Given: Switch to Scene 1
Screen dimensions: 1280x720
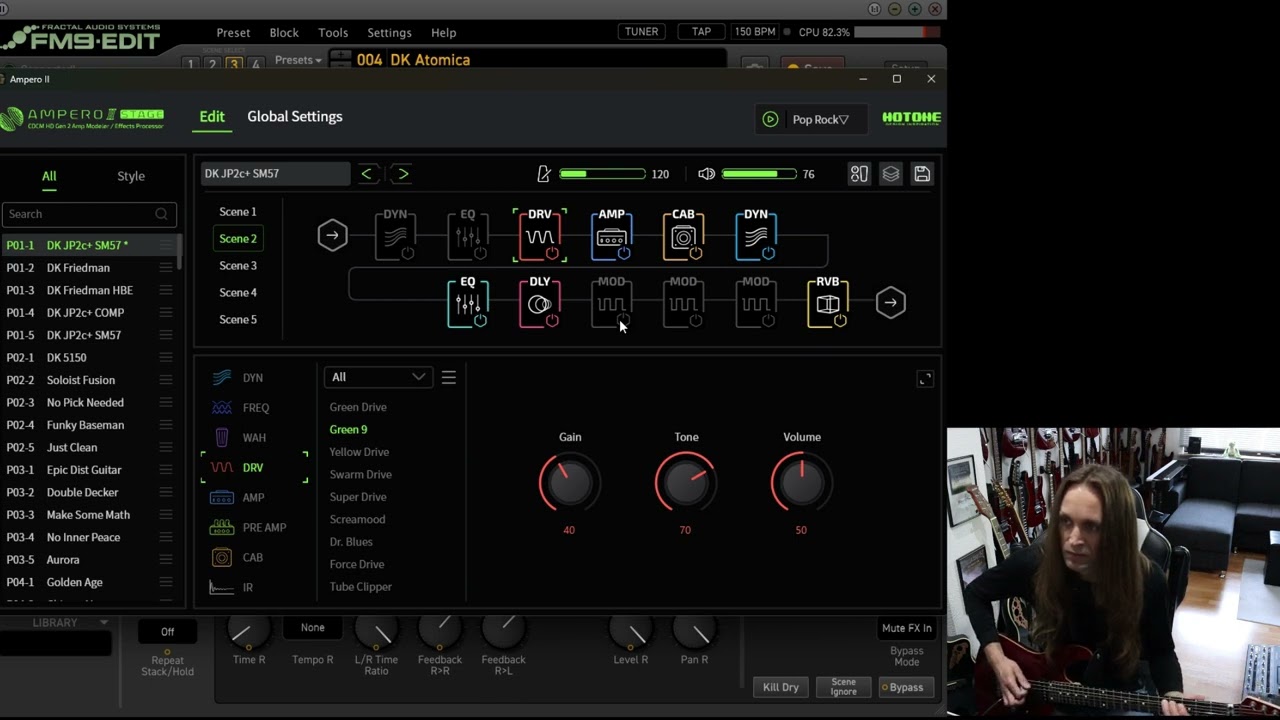Looking at the screenshot, I should [238, 212].
